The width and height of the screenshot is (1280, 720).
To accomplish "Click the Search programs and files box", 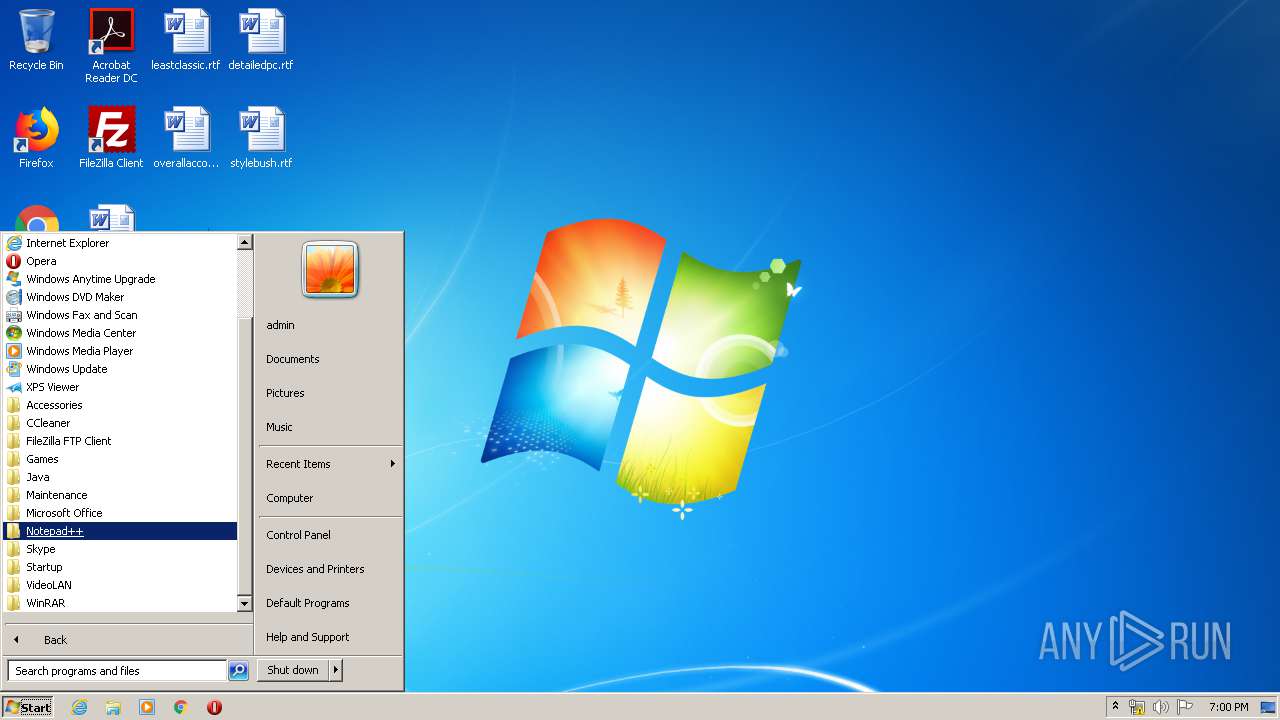I will (x=117, y=671).
